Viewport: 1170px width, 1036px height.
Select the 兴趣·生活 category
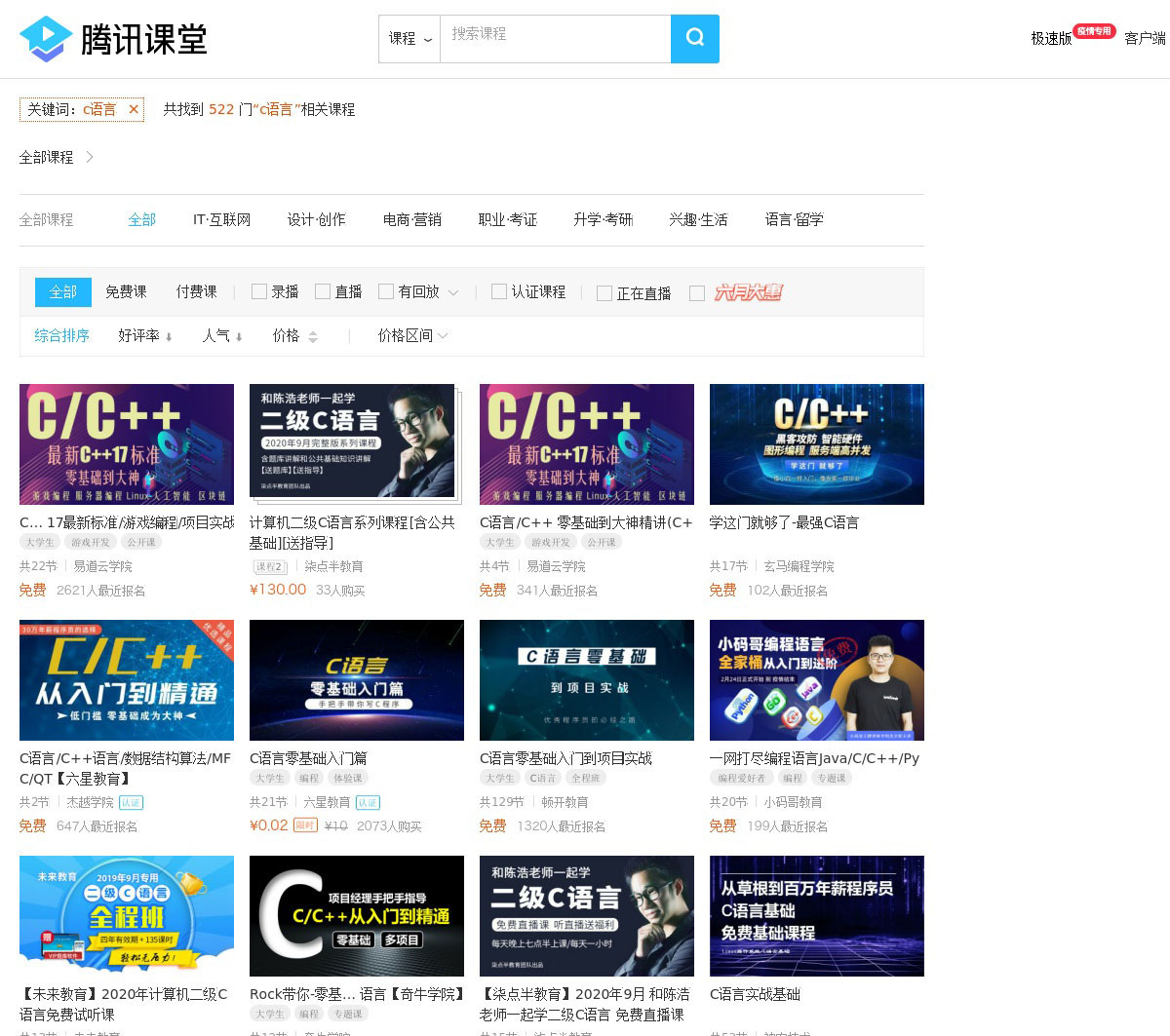(x=698, y=219)
